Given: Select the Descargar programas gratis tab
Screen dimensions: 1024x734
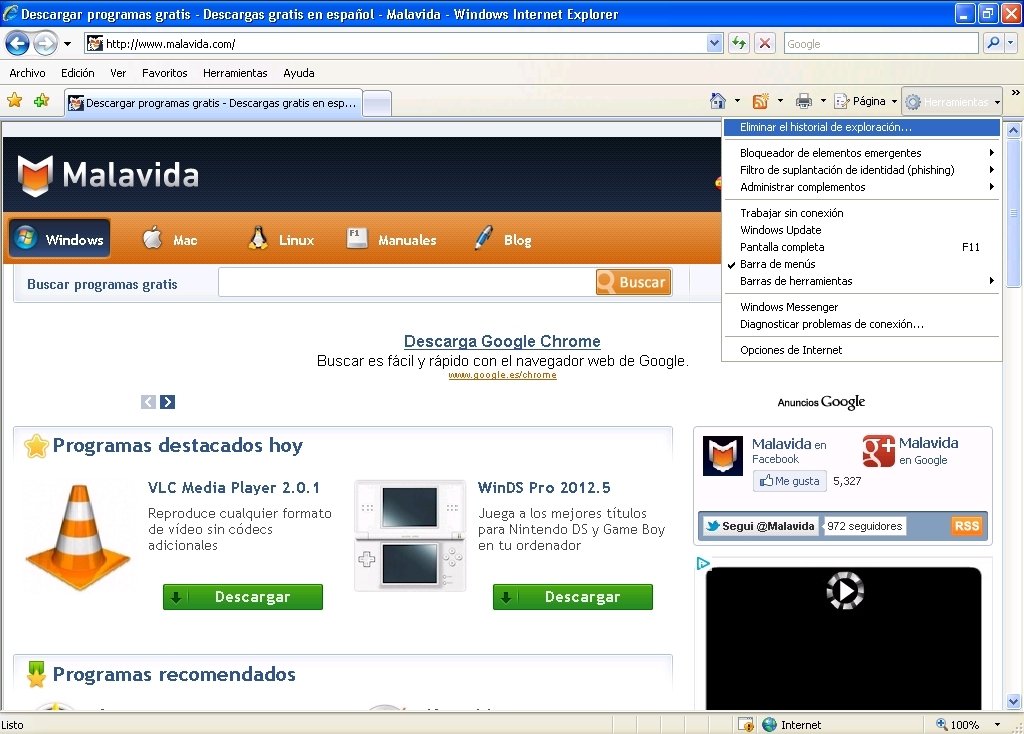Looking at the screenshot, I should pyautogui.click(x=214, y=103).
